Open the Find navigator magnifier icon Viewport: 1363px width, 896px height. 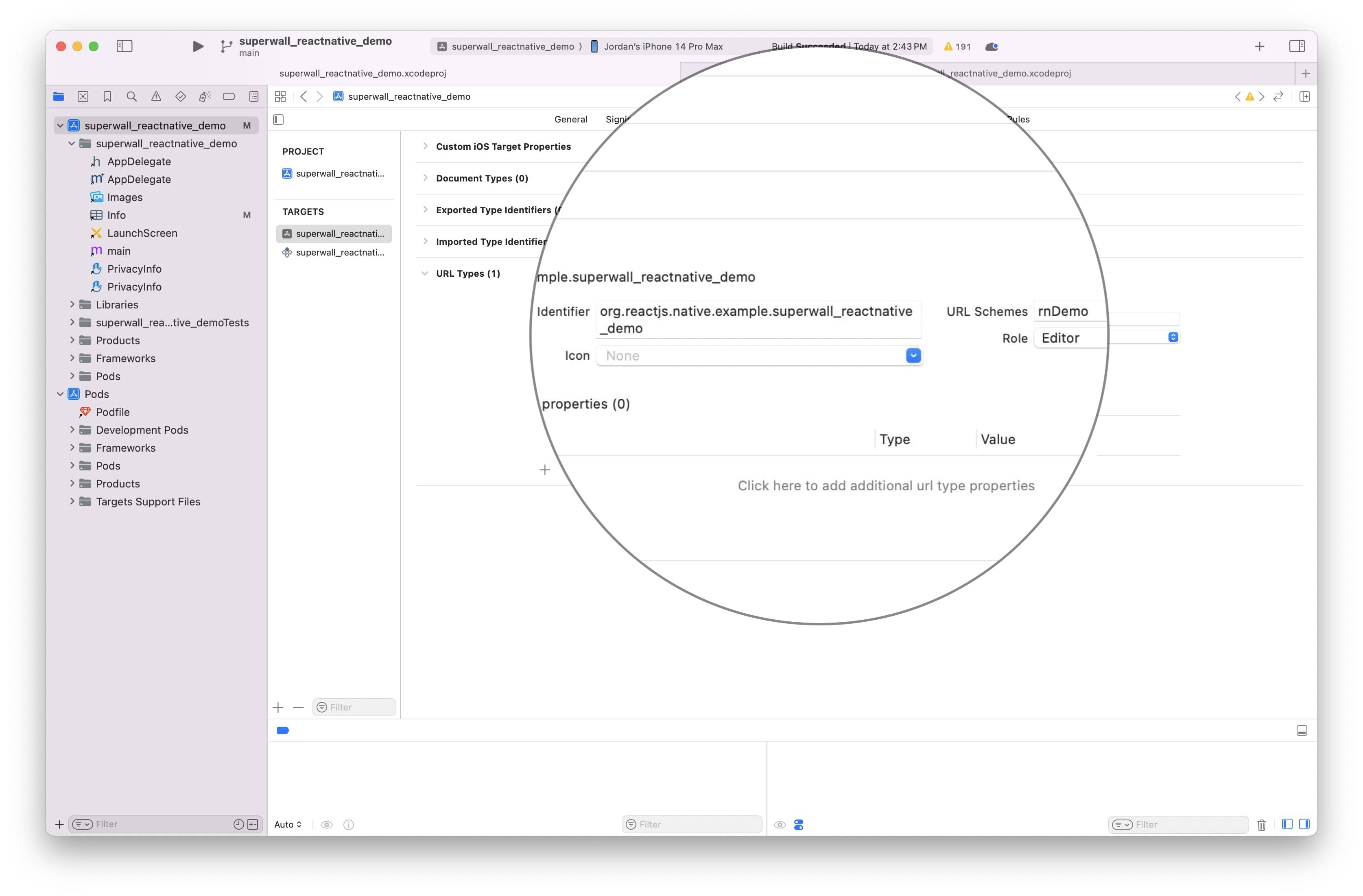132,96
